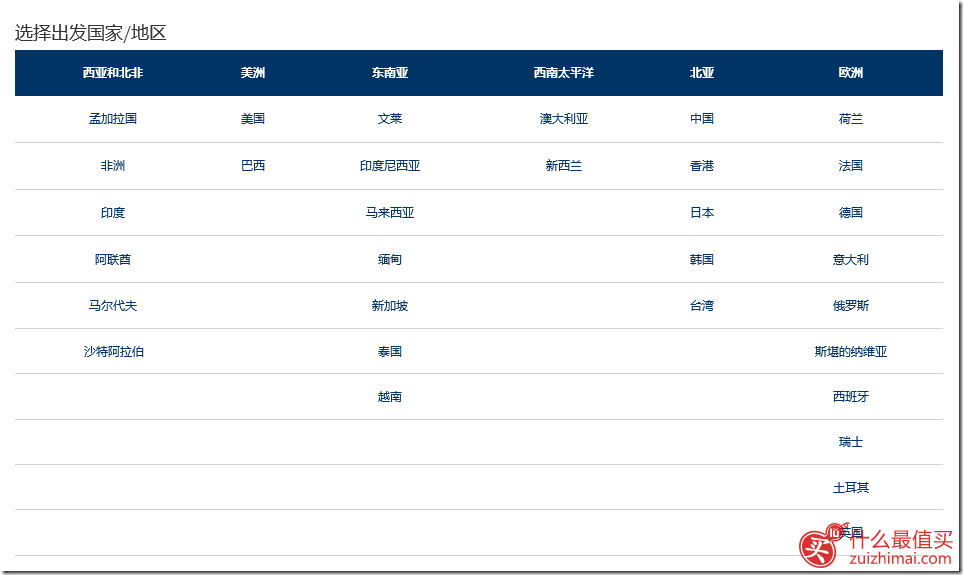Click the 西亚和北非 column header

click(113, 72)
